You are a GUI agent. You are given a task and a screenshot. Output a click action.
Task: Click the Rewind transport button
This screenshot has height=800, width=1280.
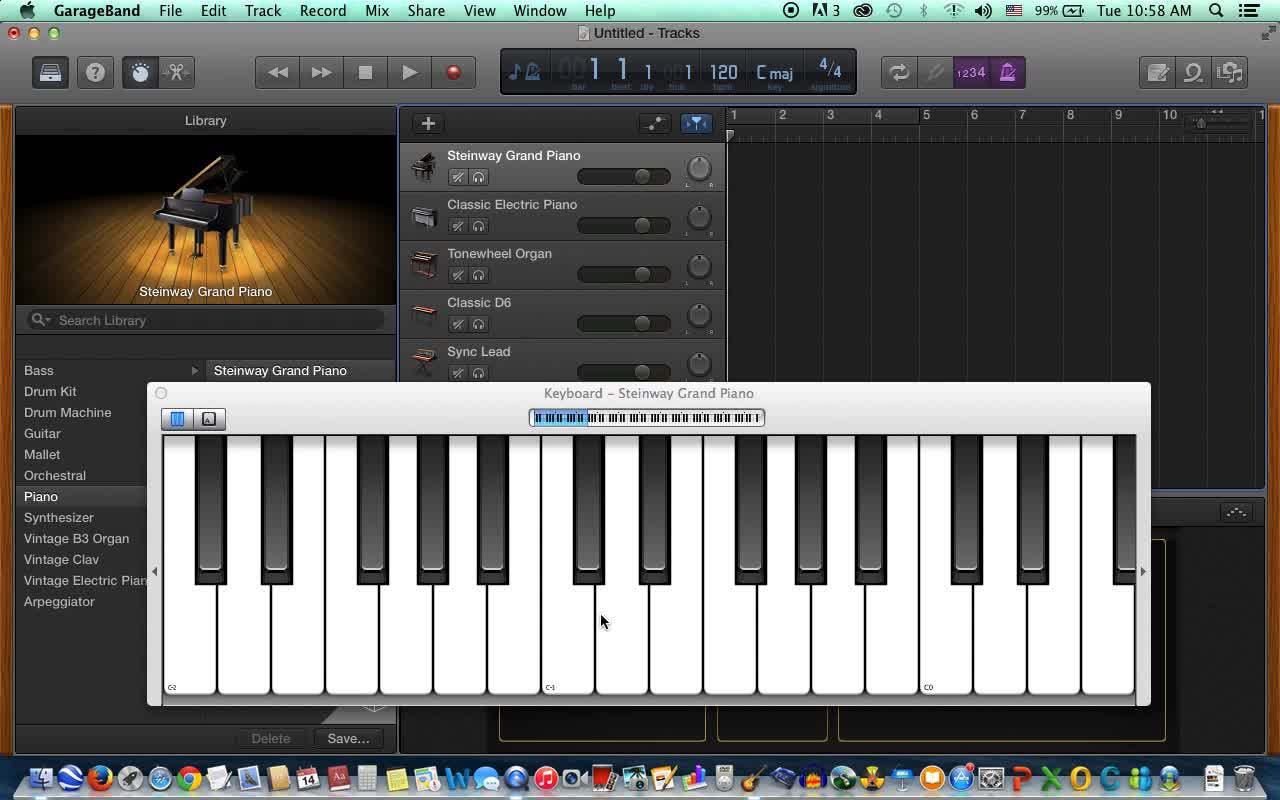[278, 72]
